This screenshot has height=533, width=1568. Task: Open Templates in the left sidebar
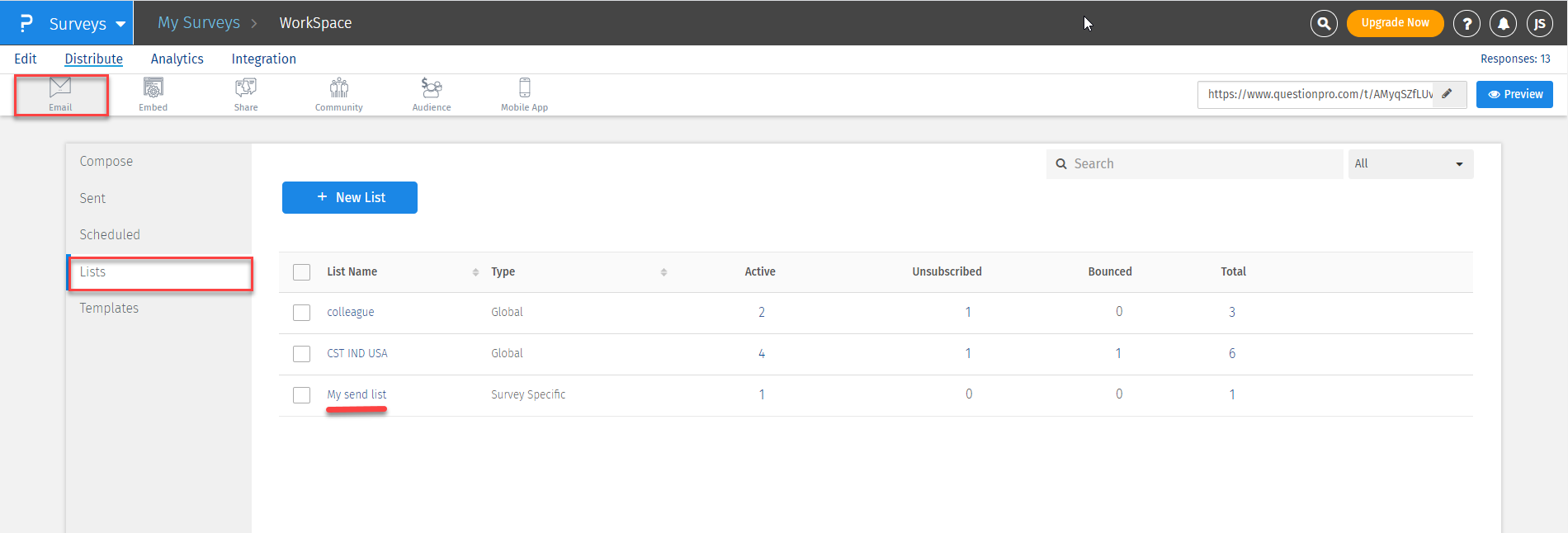click(x=109, y=308)
